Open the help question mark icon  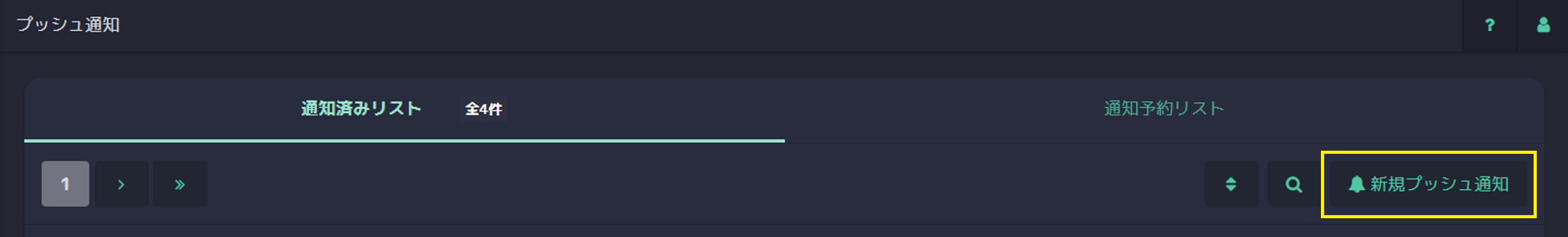click(x=1489, y=25)
